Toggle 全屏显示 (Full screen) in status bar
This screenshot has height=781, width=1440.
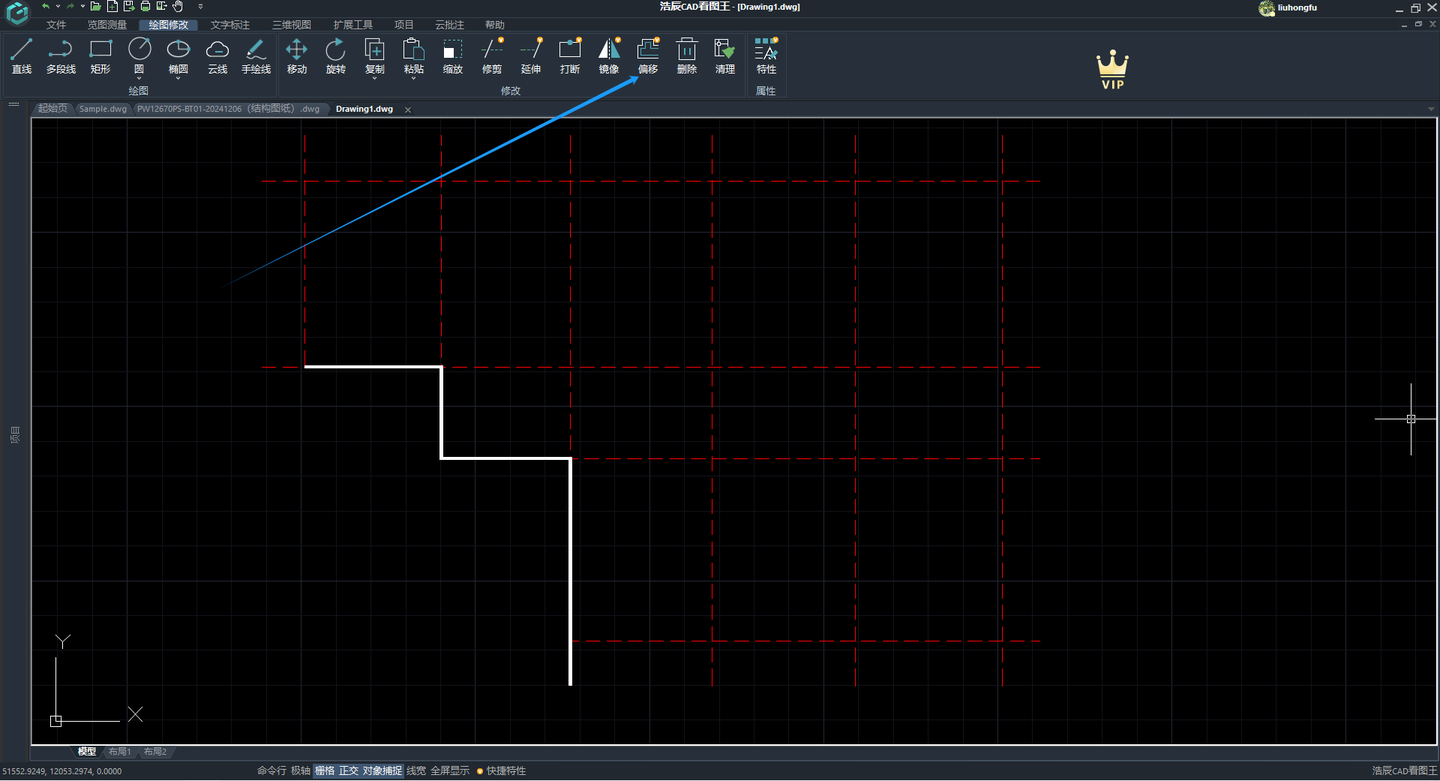point(450,771)
